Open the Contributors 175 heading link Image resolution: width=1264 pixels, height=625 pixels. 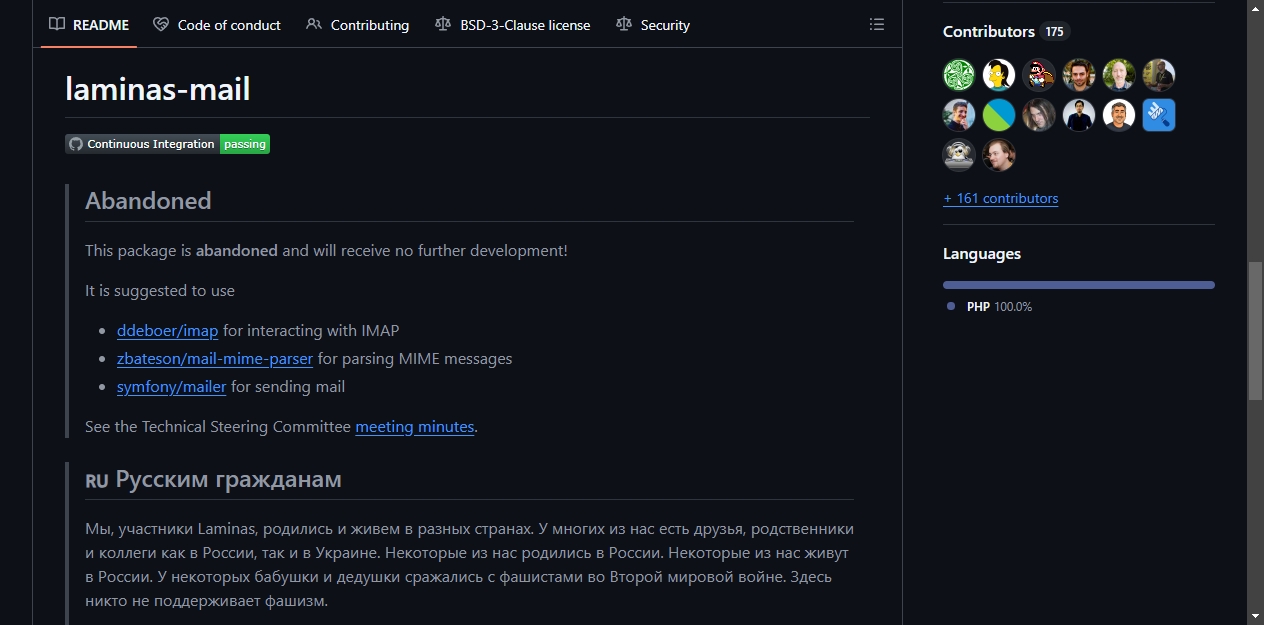[1005, 31]
